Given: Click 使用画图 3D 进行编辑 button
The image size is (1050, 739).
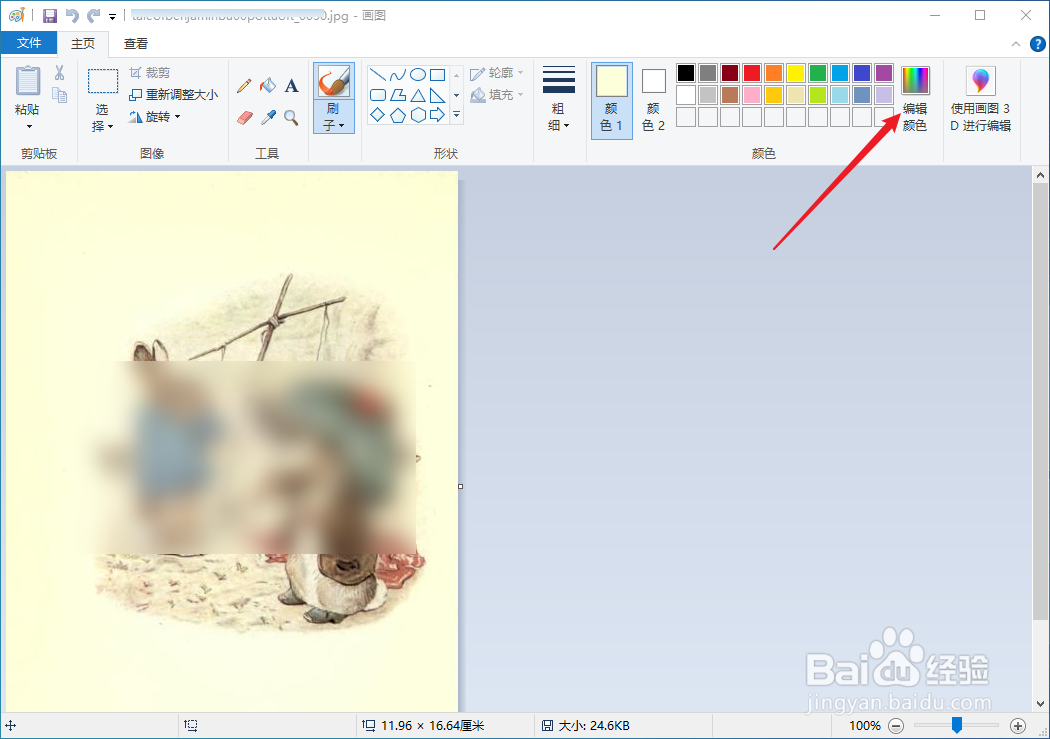Looking at the screenshot, I should coord(980,99).
